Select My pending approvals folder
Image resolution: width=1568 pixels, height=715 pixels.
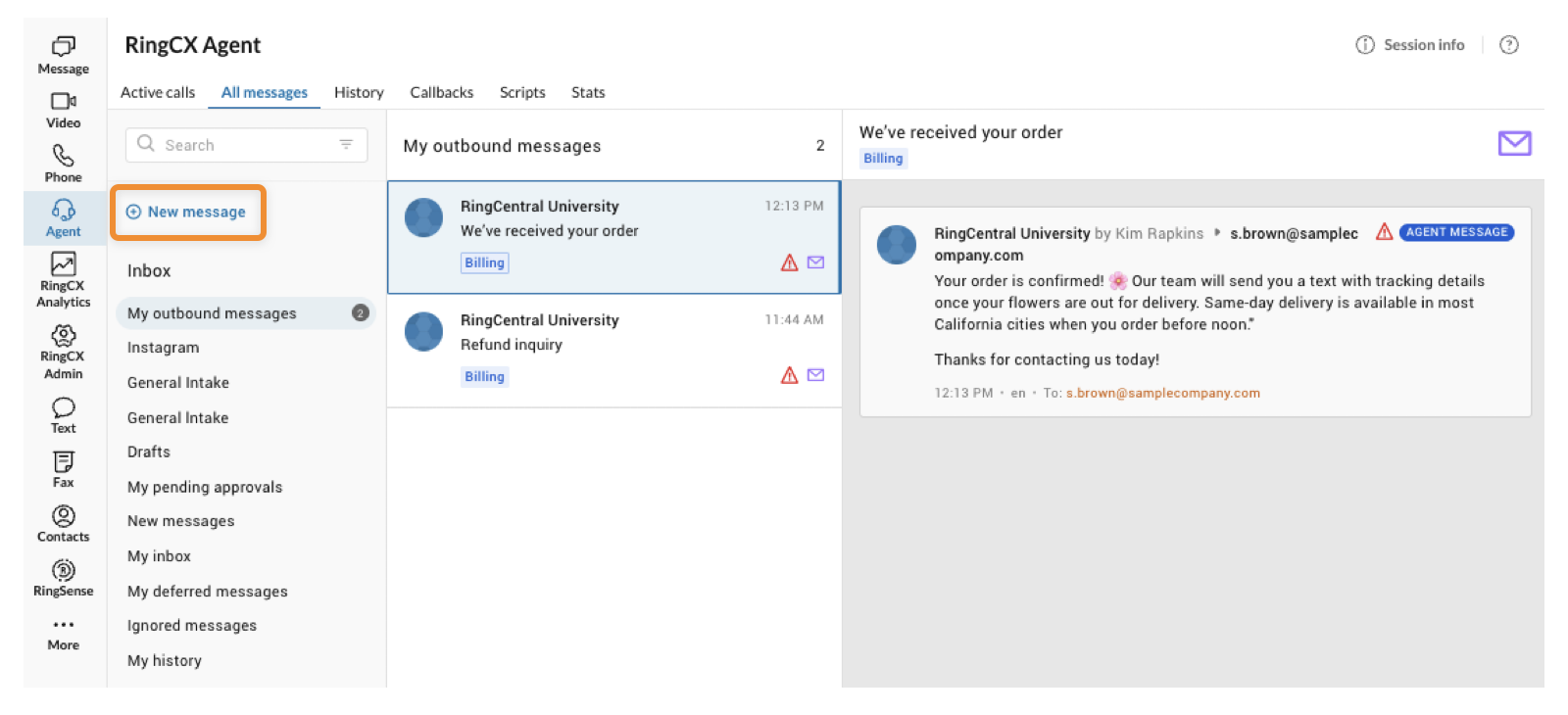205,488
